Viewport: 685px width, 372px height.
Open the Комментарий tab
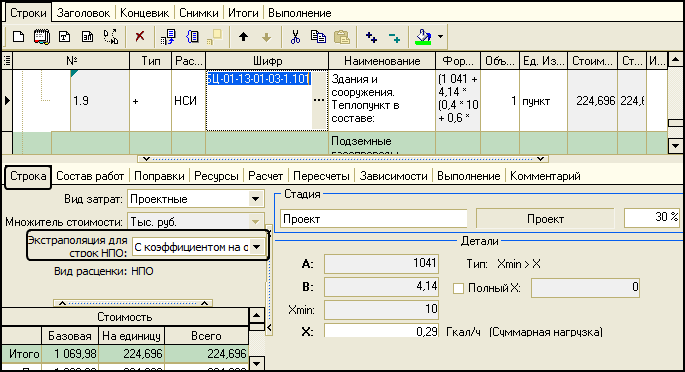point(545,176)
